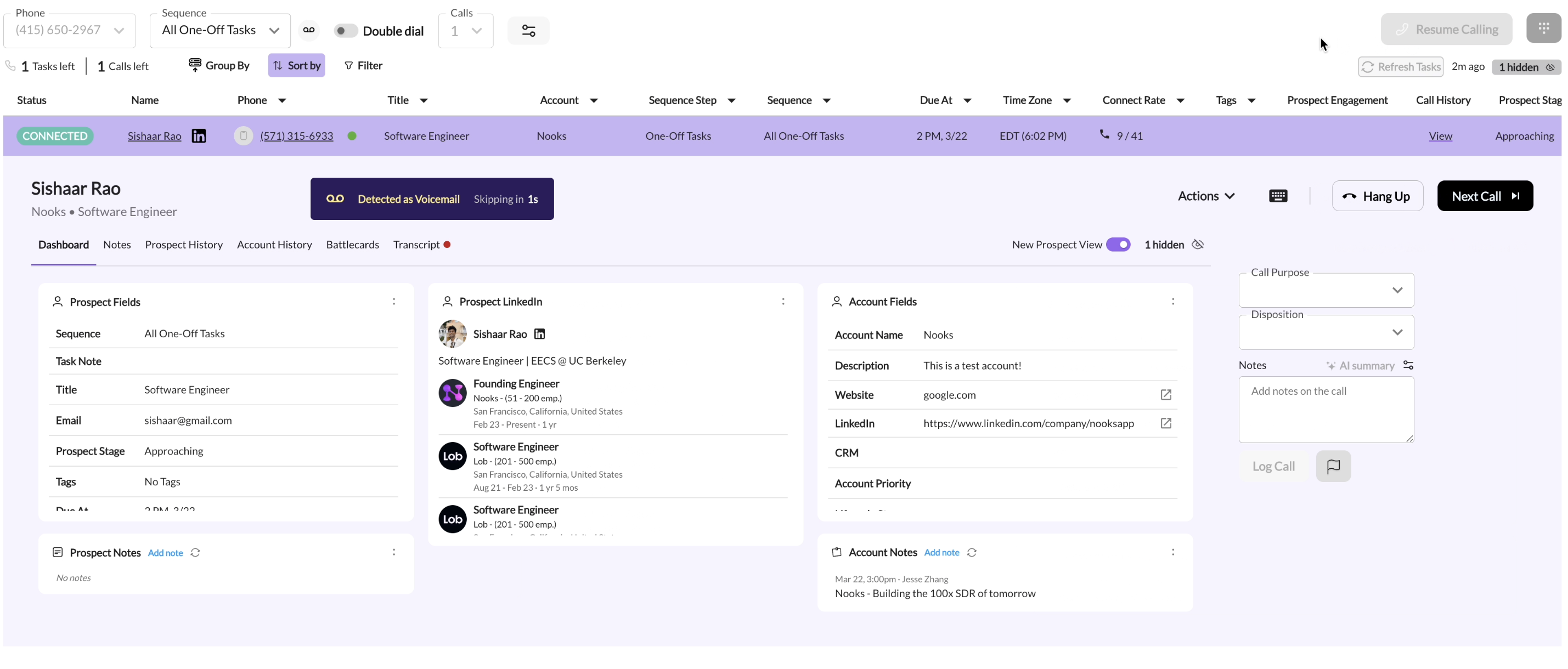This screenshot has height=669, width=1568.
Task: Click the flag icon next to Log Call
Action: tap(1333, 467)
